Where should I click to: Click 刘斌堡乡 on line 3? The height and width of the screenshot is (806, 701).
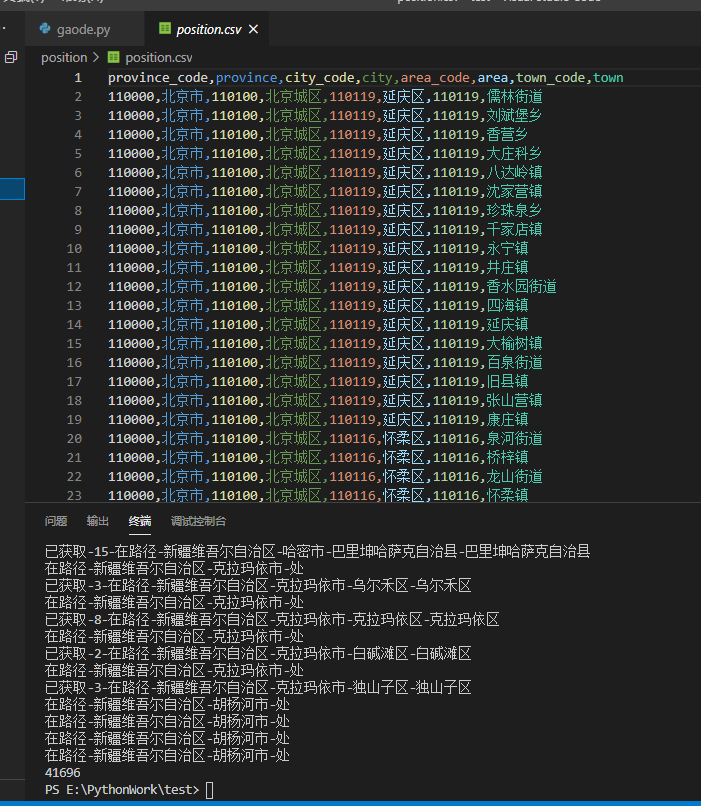pos(514,116)
